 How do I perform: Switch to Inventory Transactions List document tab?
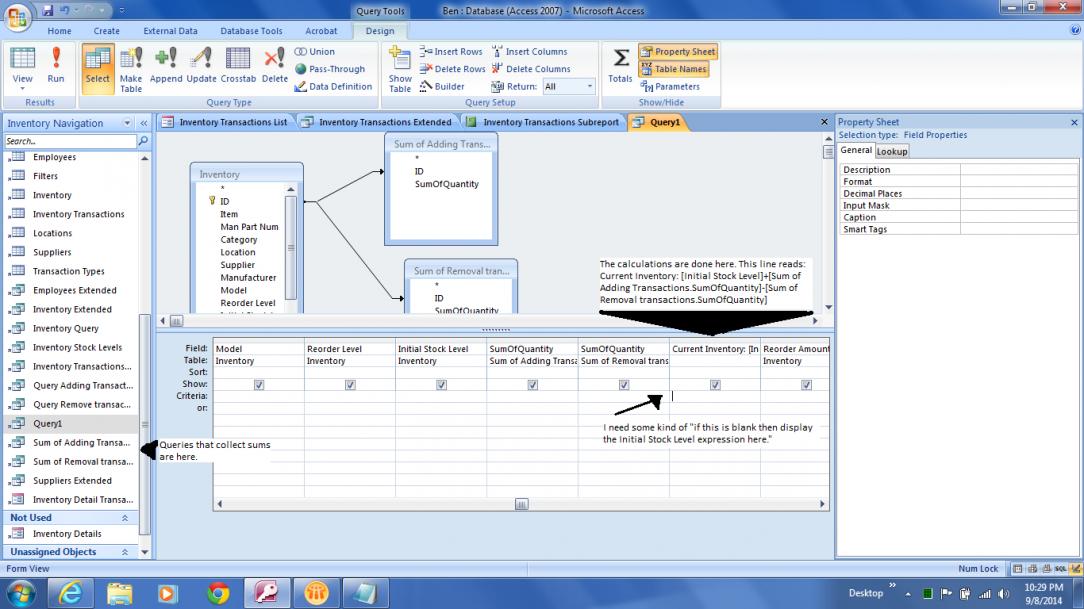tap(226, 122)
